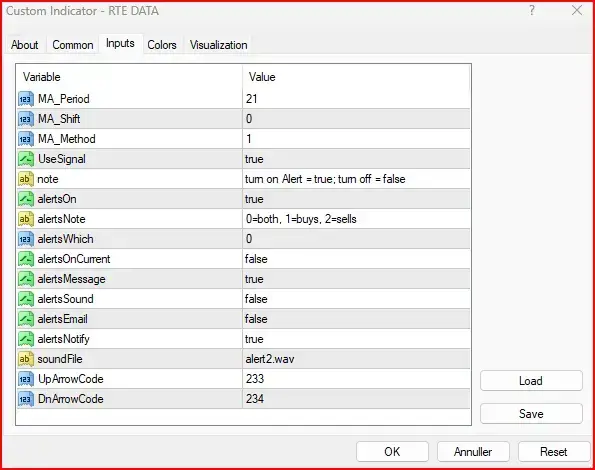Image resolution: width=595 pixels, height=470 pixels.
Task: Select the Inputs tab
Action: [x=120, y=44]
